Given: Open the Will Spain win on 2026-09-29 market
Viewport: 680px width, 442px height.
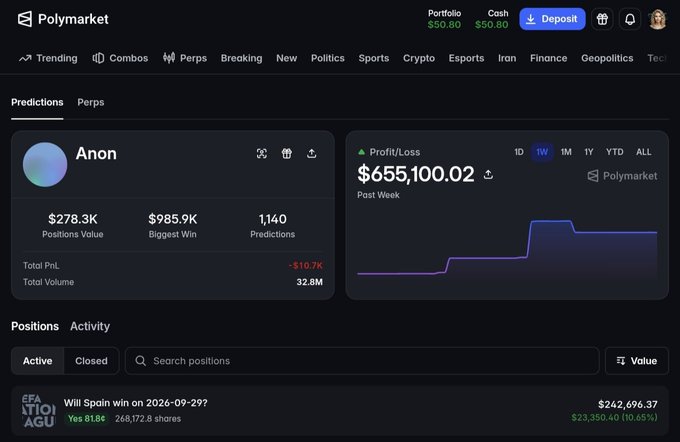Looking at the screenshot, I should 136,403.
